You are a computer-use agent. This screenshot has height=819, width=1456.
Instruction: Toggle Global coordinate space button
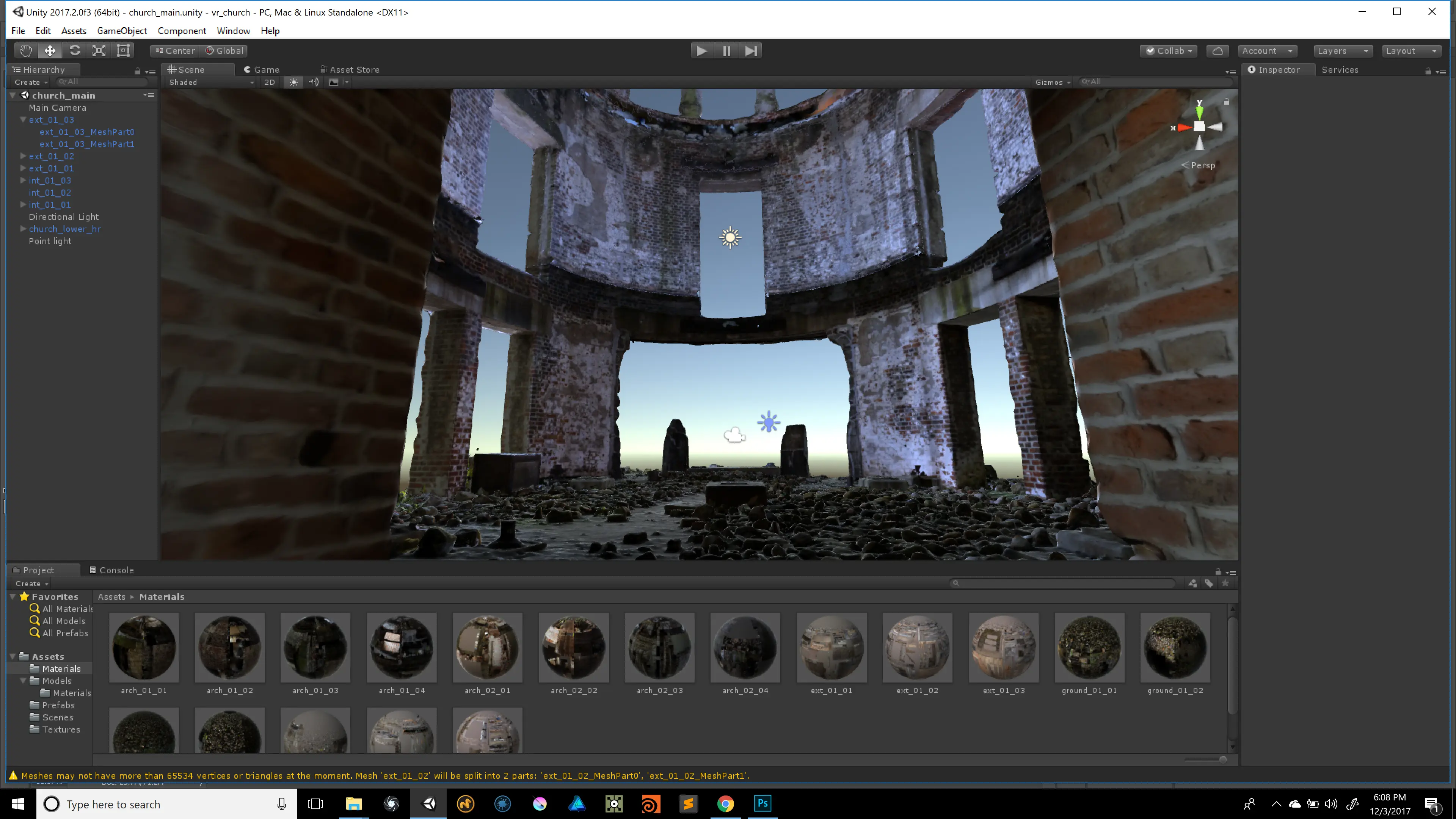224,51
